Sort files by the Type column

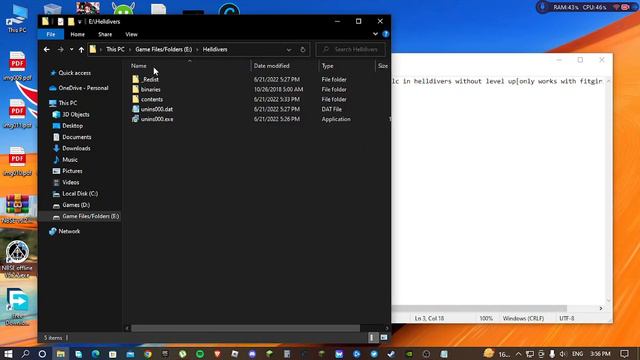[327, 66]
